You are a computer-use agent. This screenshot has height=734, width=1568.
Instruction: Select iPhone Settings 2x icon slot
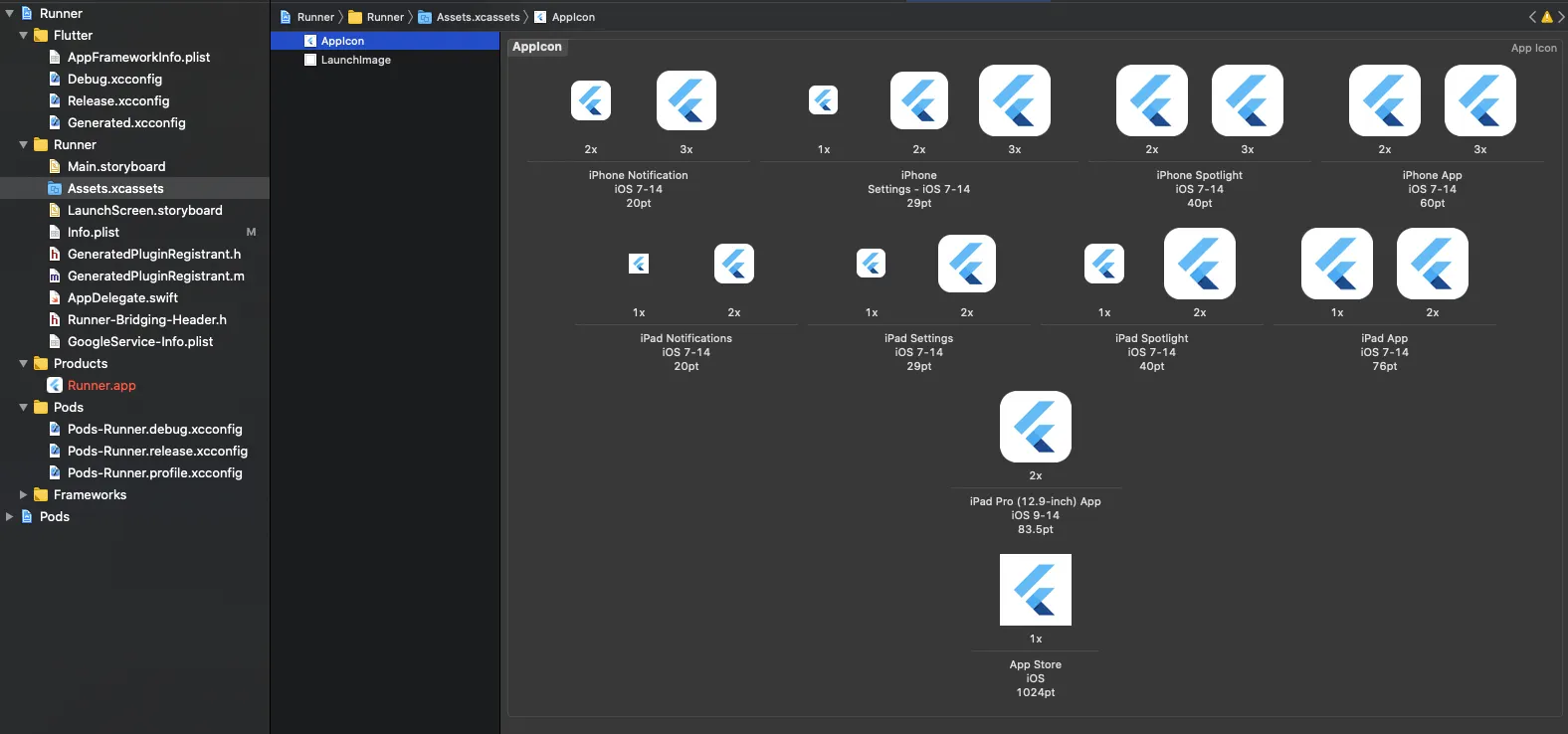[919, 100]
